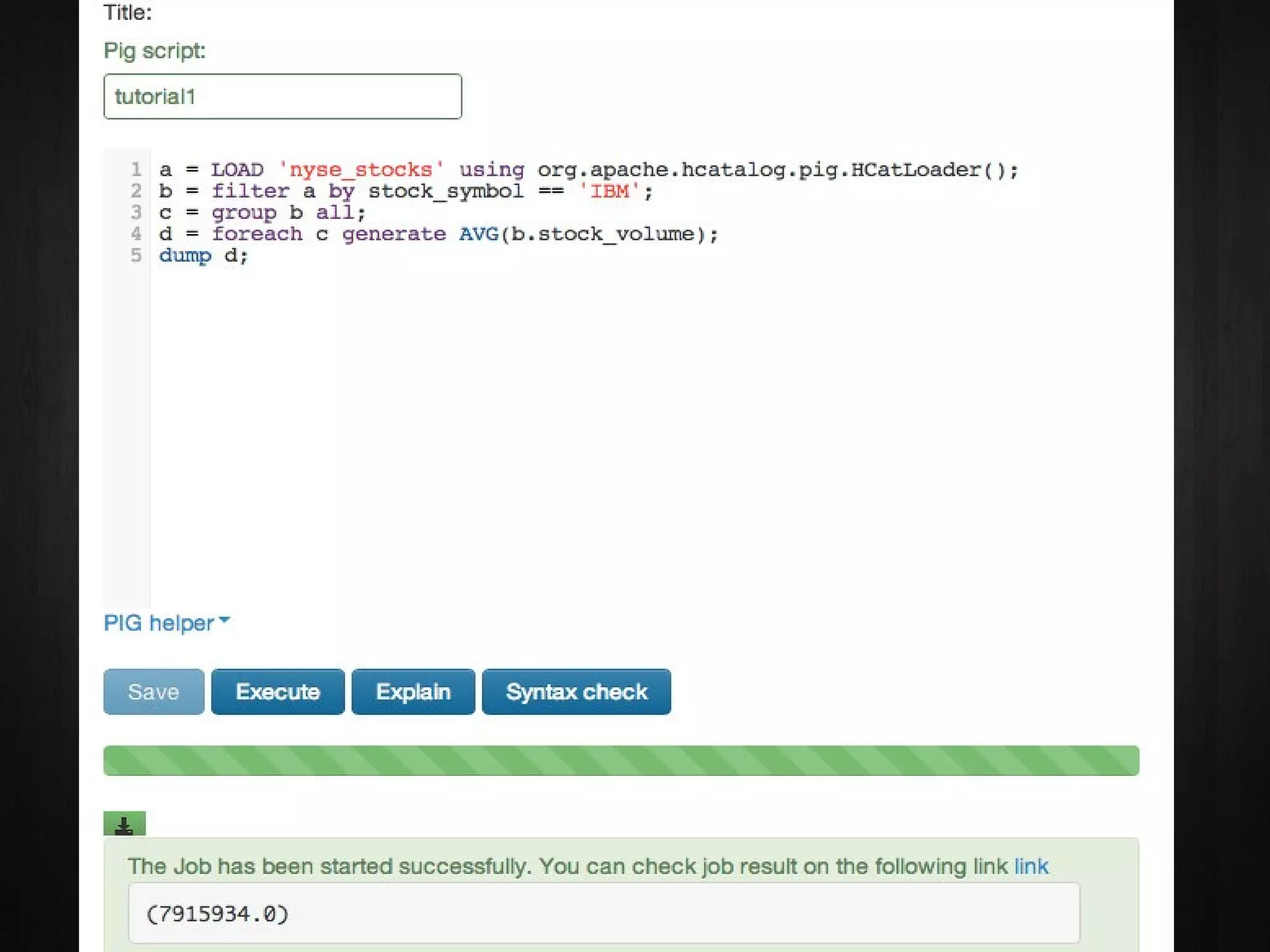Click the Save button
1270x952 pixels.
click(x=153, y=692)
